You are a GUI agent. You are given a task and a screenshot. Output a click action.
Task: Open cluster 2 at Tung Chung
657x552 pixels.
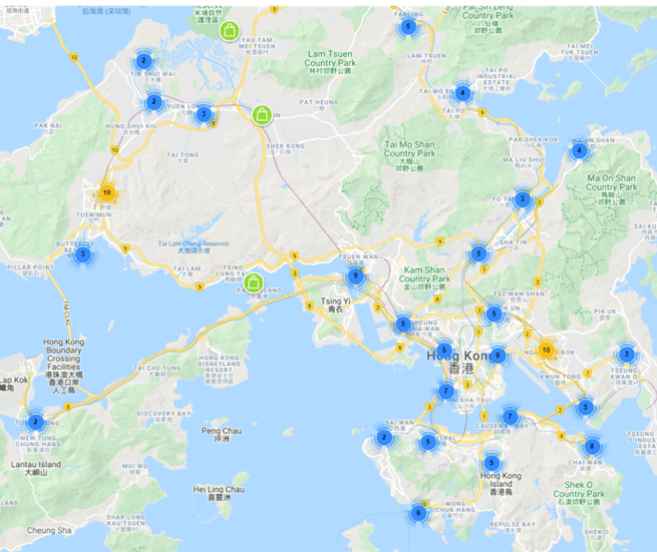[x=36, y=422]
